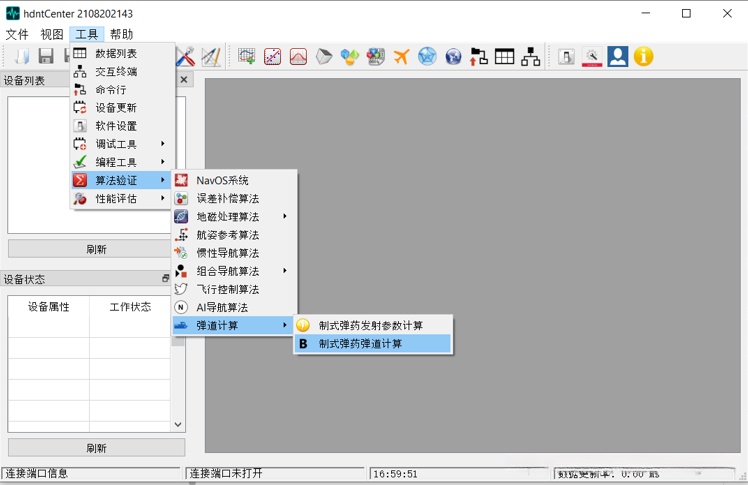
Task: Expand the 弹道计算 submenu entry
Action: (234, 325)
